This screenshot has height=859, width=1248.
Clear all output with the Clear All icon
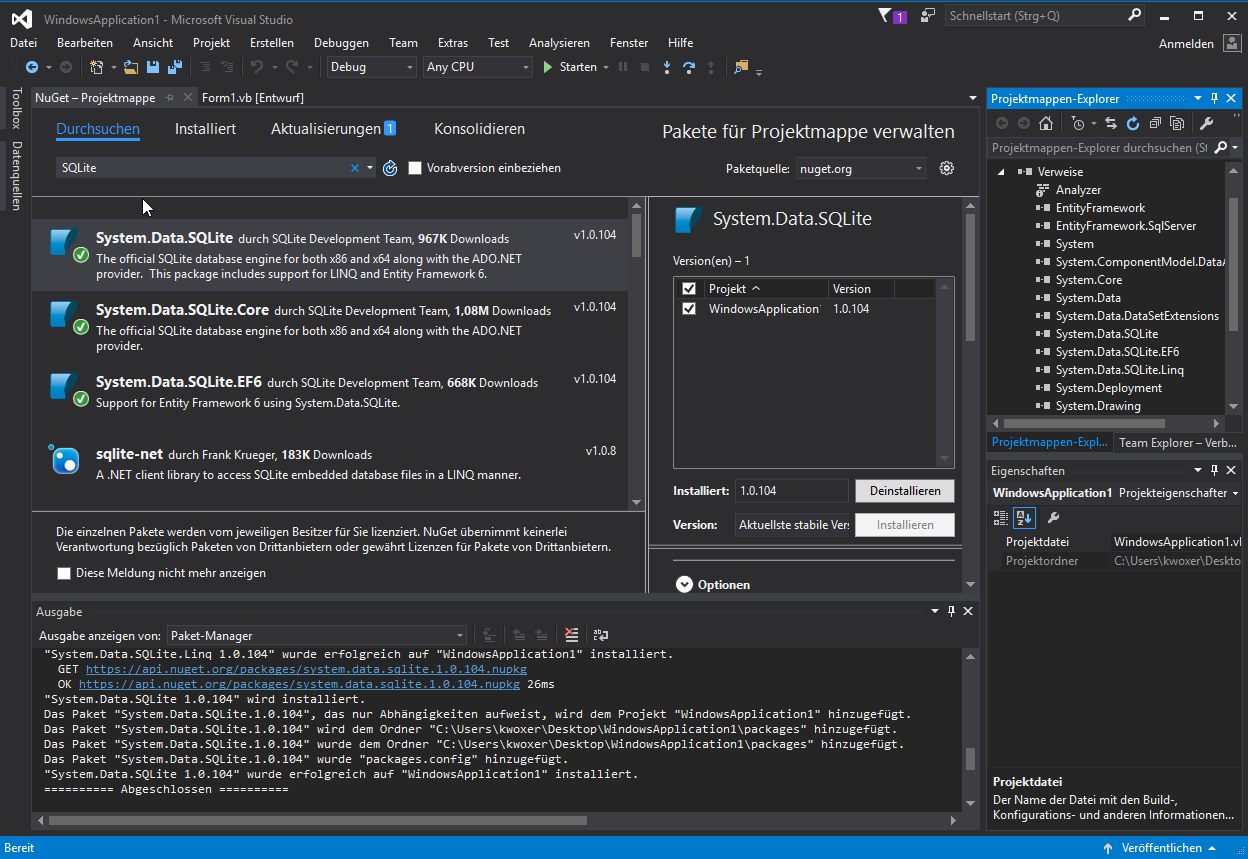coord(571,635)
